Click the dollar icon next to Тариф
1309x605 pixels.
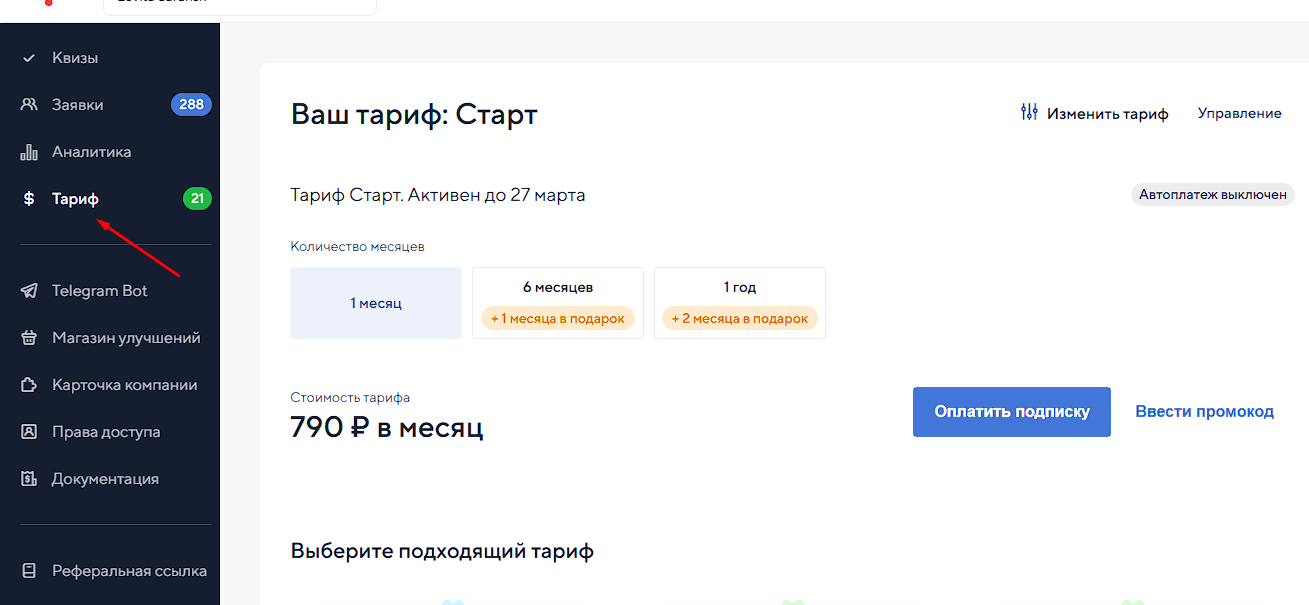(x=29, y=198)
